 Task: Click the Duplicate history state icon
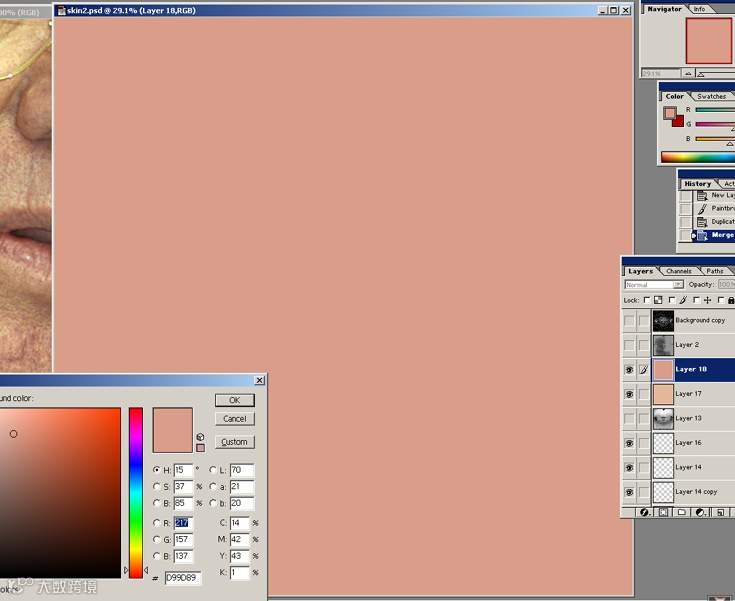pos(702,222)
